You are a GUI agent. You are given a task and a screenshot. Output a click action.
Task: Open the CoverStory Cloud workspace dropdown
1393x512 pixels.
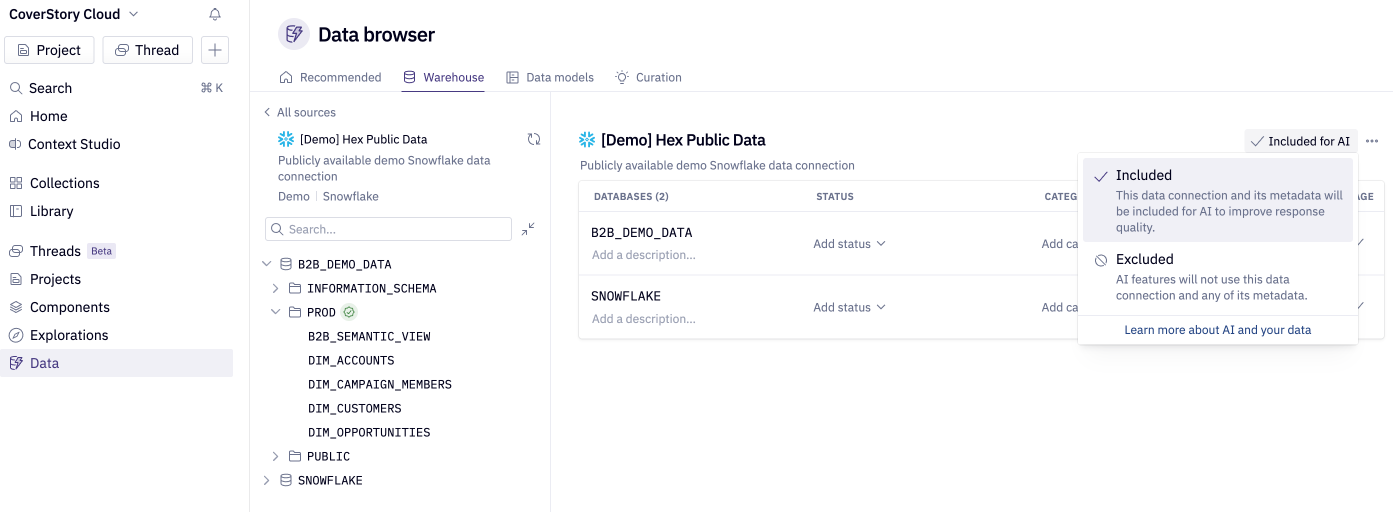(73, 14)
